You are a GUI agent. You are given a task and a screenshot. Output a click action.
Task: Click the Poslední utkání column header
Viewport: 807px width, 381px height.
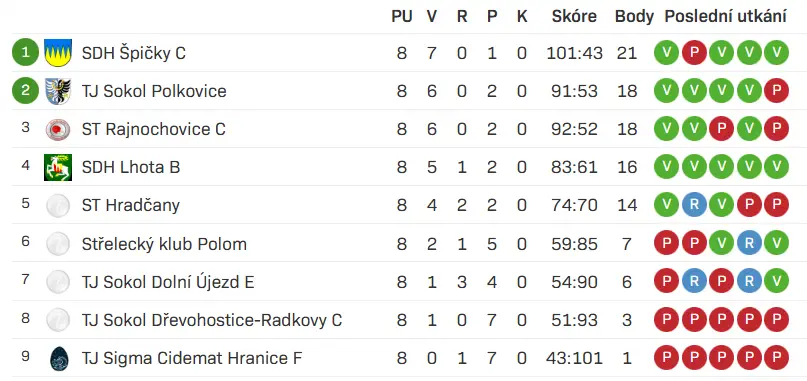(x=725, y=16)
